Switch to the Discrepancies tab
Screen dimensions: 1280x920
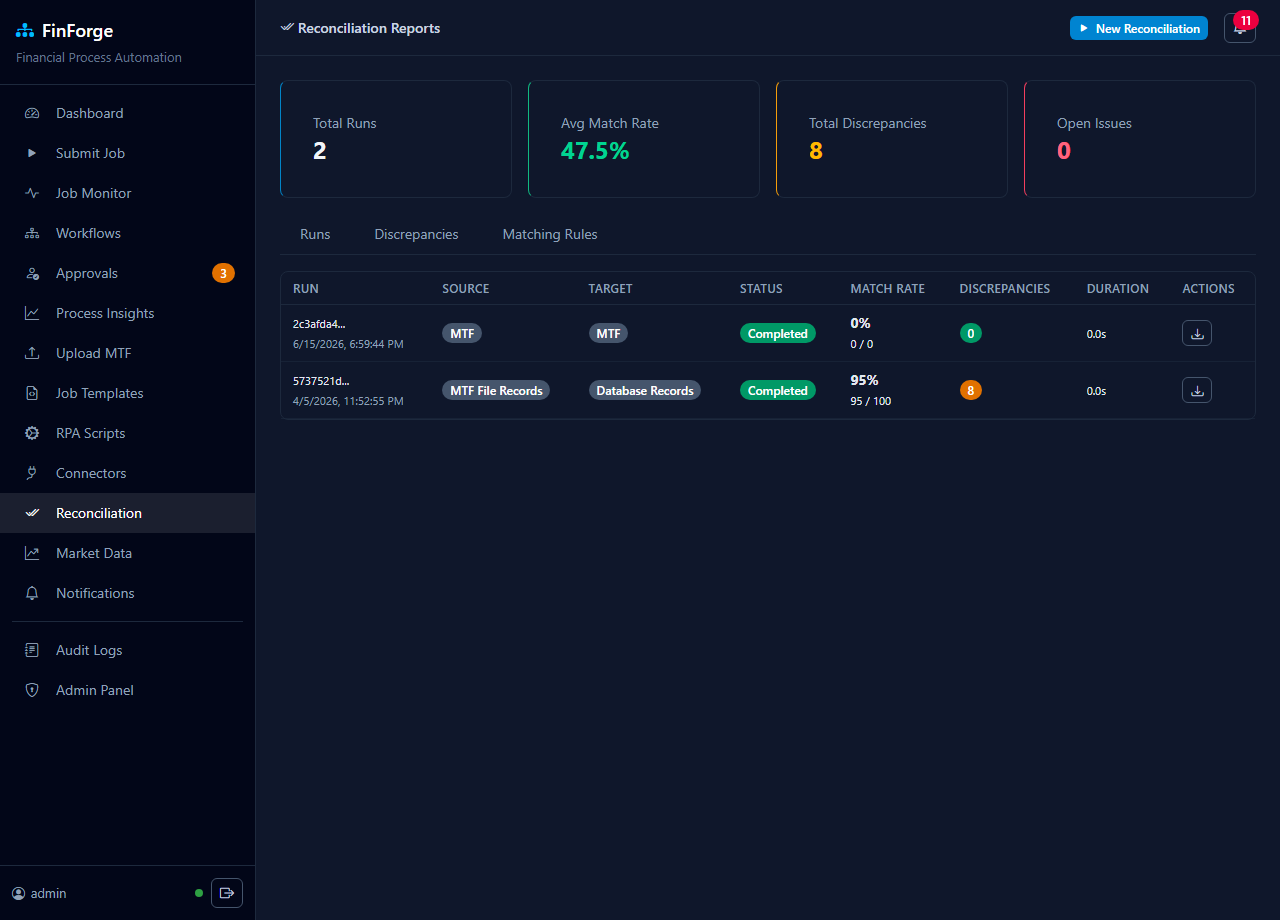point(416,234)
